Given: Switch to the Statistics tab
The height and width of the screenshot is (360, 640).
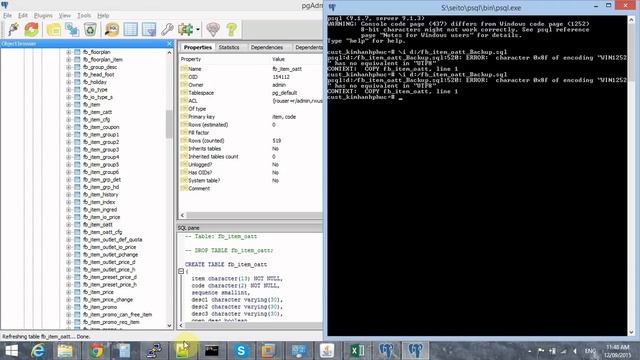Looking at the screenshot, I should click(x=229, y=47).
